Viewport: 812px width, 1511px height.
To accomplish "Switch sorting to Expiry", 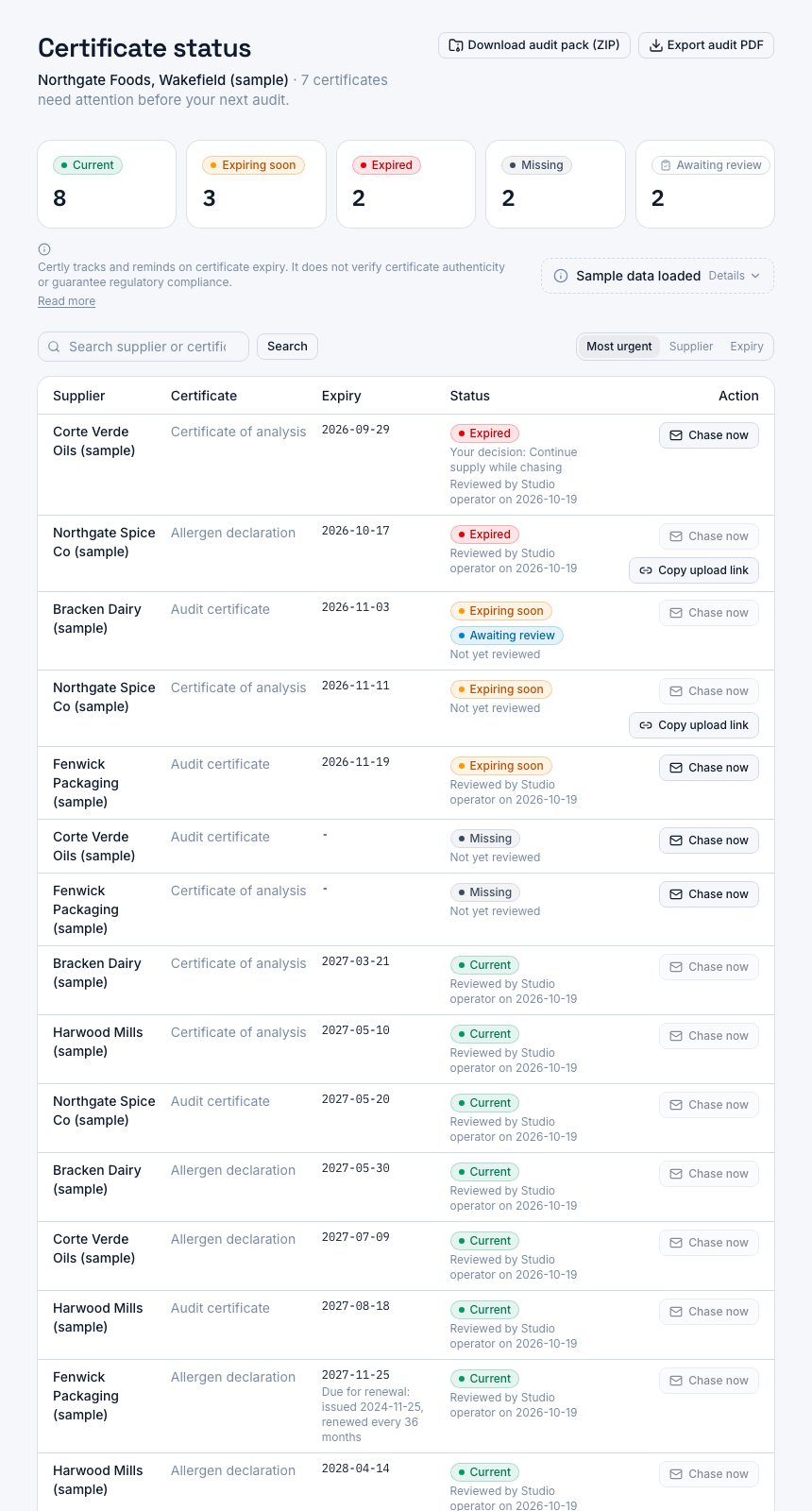I will click(x=747, y=347).
